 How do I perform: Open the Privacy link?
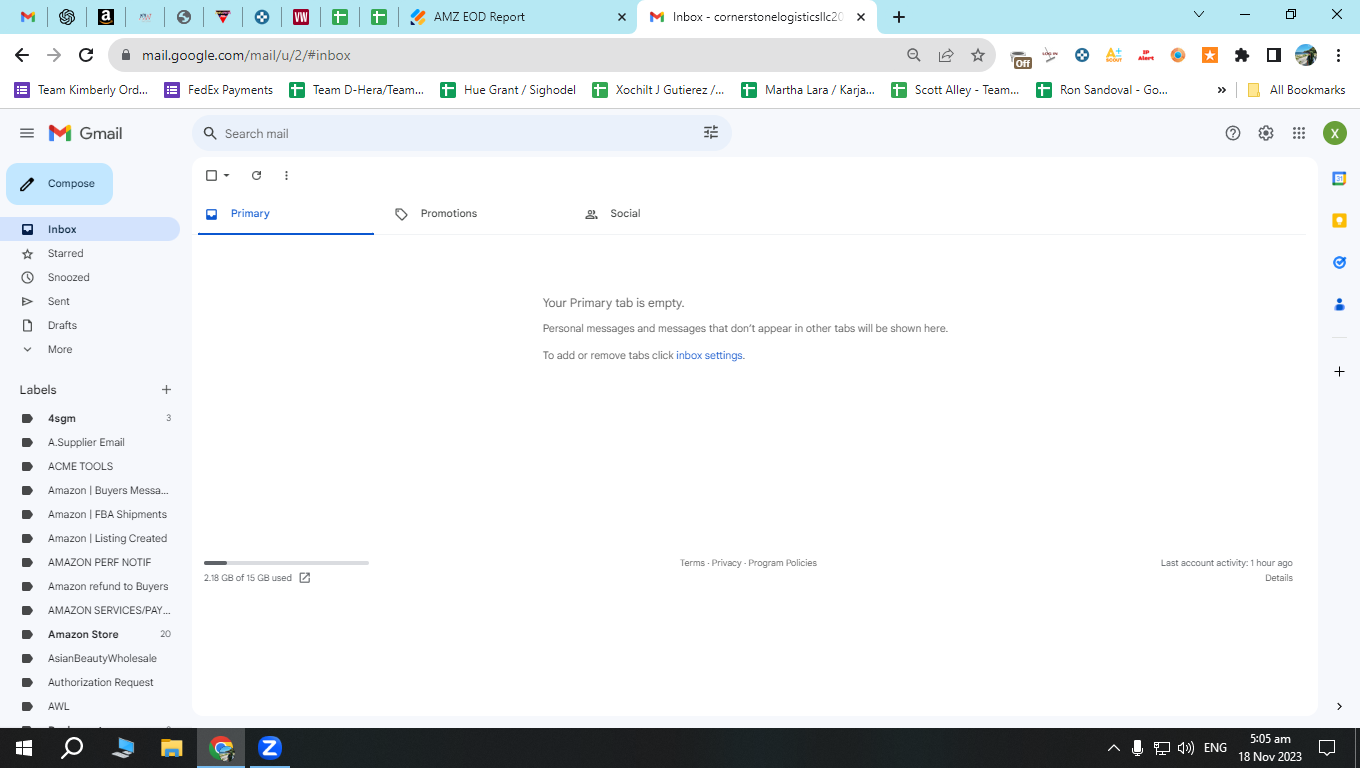click(x=727, y=563)
